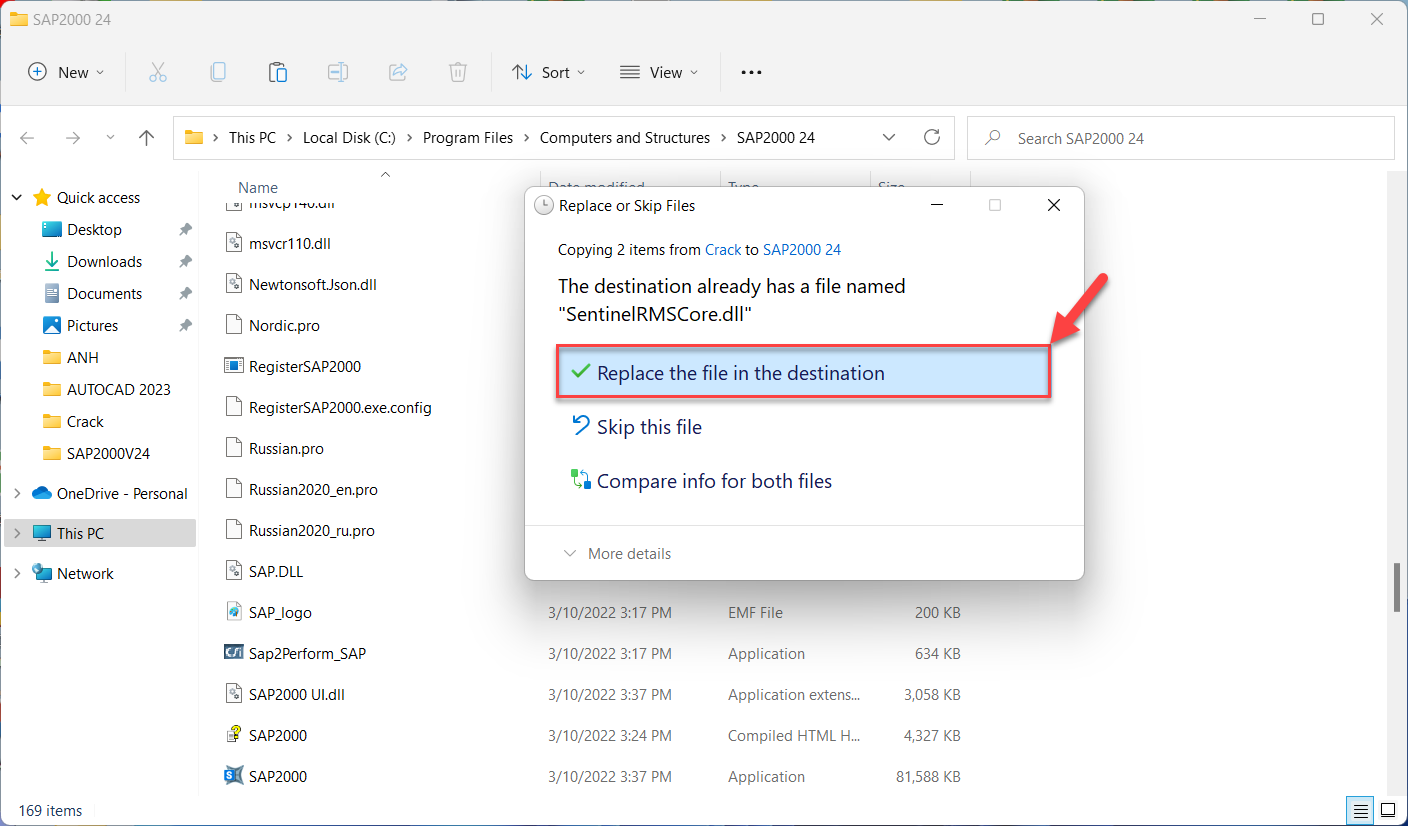This screenshot has width=1408, height=826.
Task: Click the RegisterSAP2000 application icon
Action: coord(234,366)
